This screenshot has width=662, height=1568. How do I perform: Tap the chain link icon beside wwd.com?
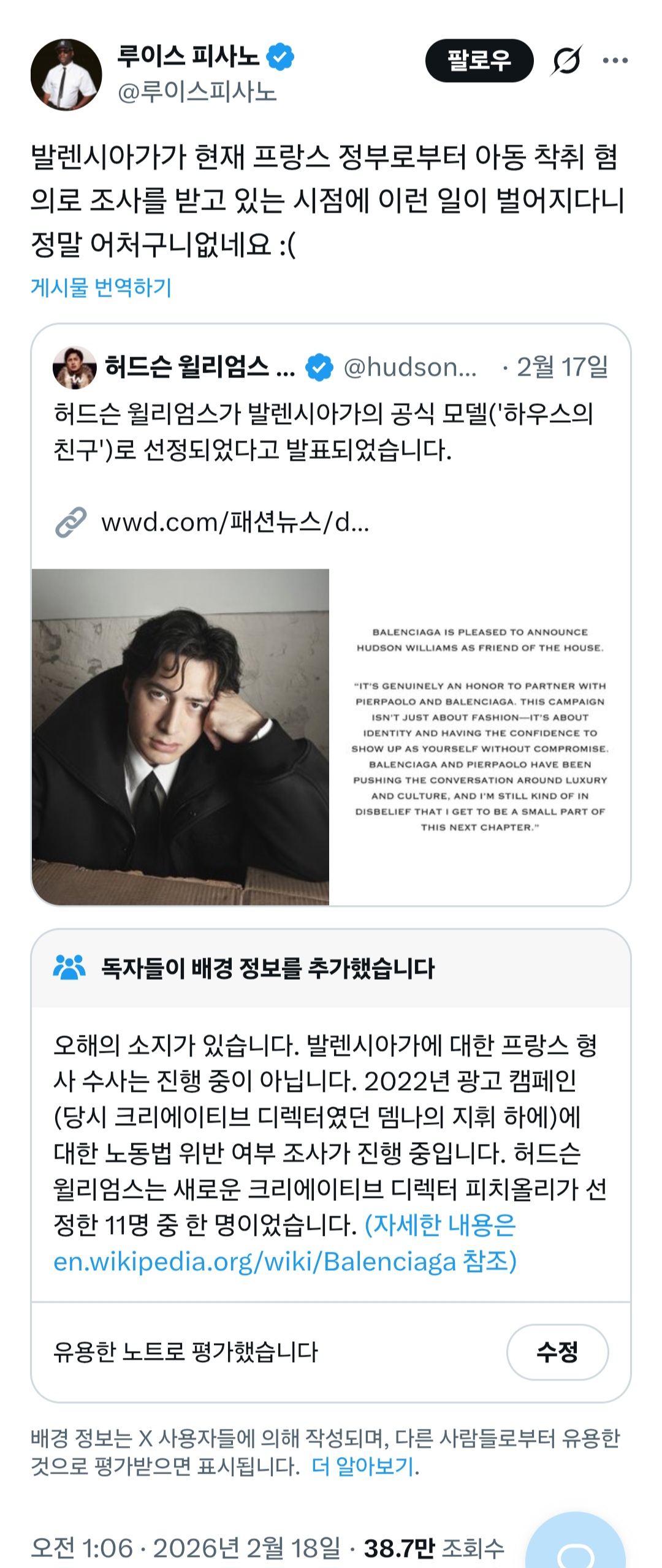(71, 522)
